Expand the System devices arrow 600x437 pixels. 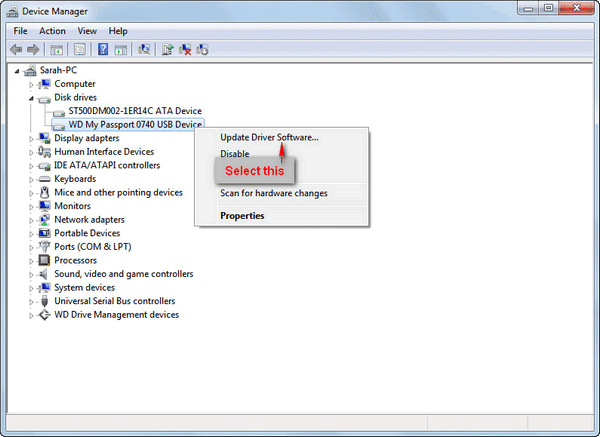coord(31,288)
